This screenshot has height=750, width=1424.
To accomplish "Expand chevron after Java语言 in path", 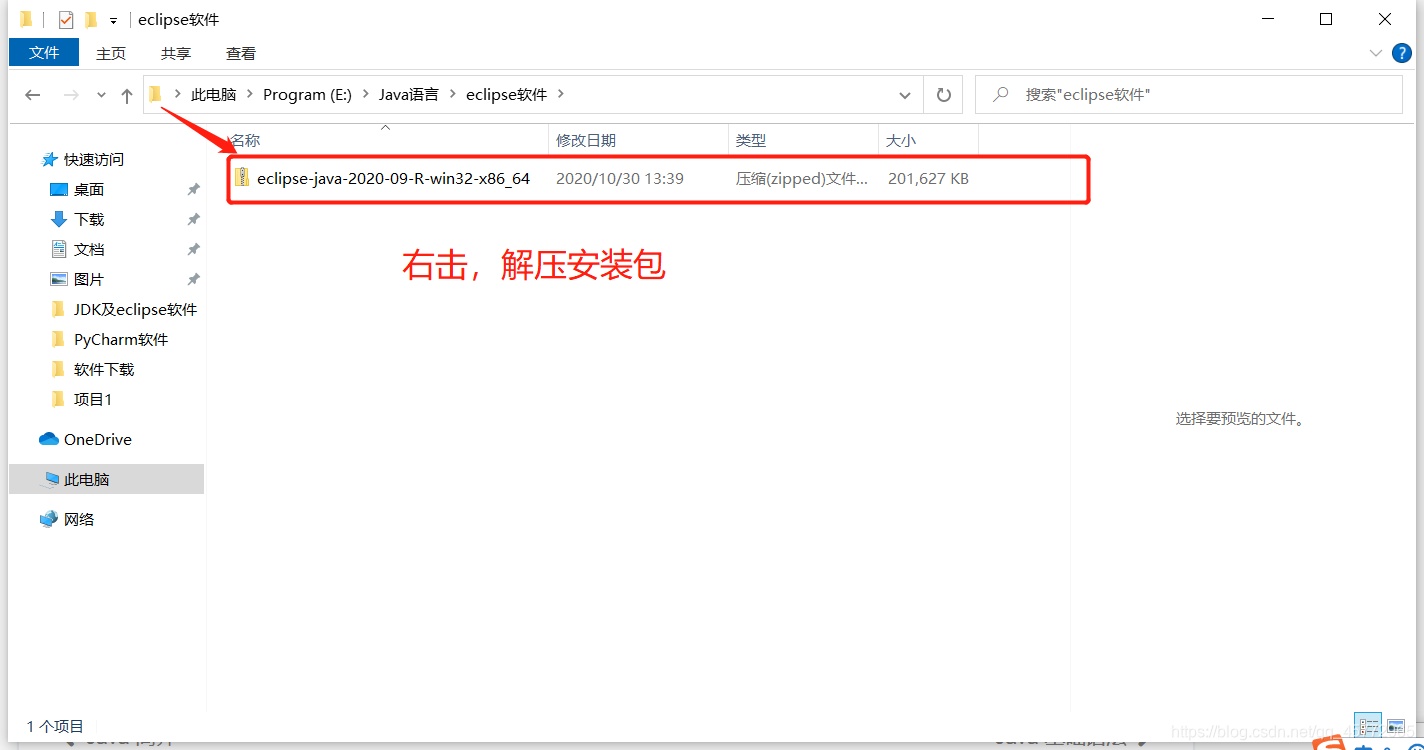I will [453, 95].
